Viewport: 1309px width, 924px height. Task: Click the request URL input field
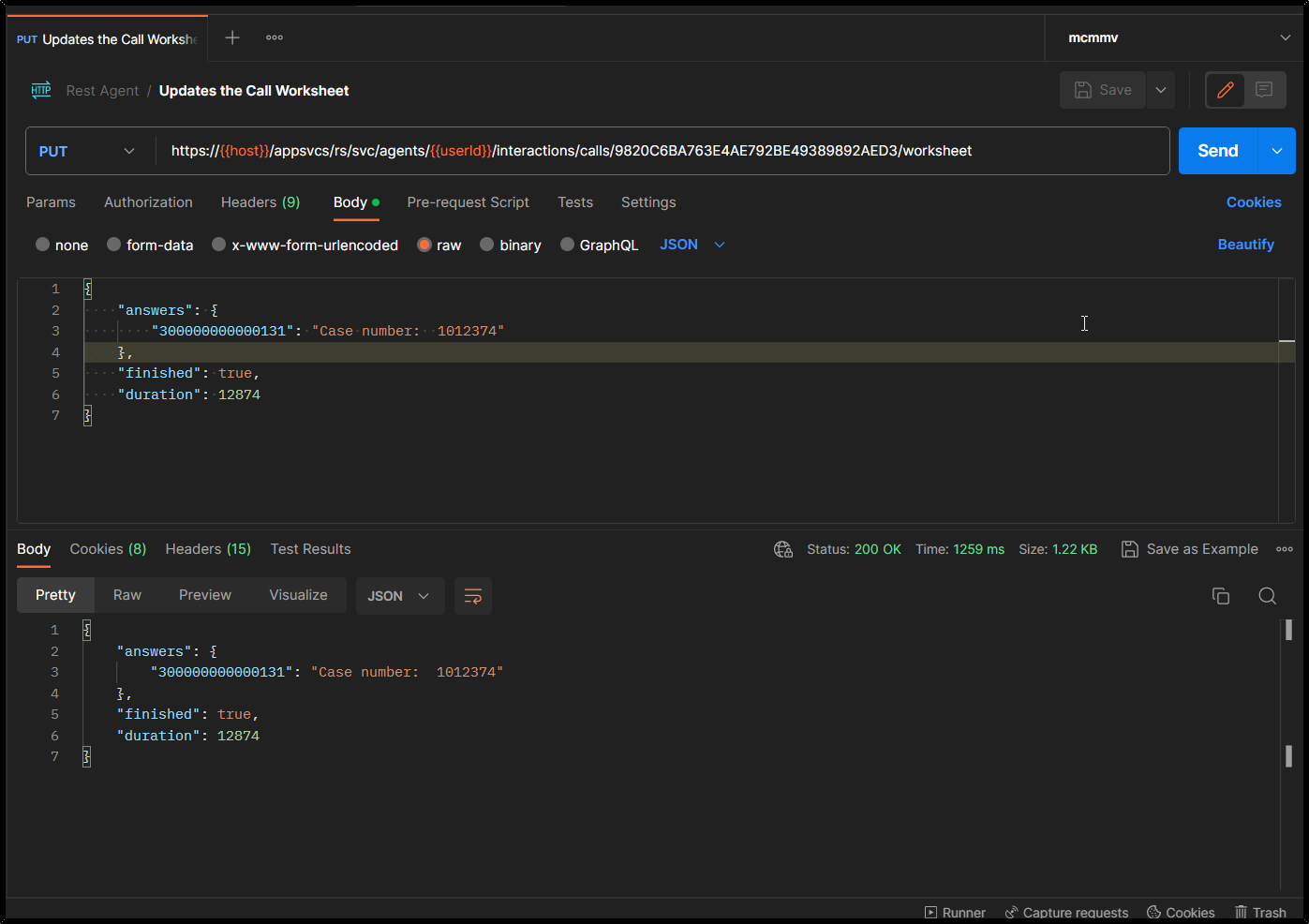[663, 151]
